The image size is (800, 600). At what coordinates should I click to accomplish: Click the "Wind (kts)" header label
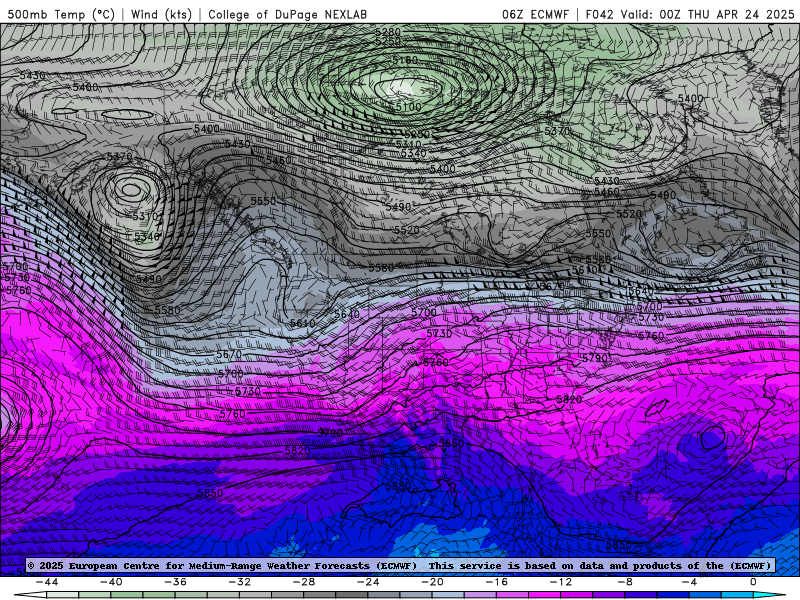[161, 14]
